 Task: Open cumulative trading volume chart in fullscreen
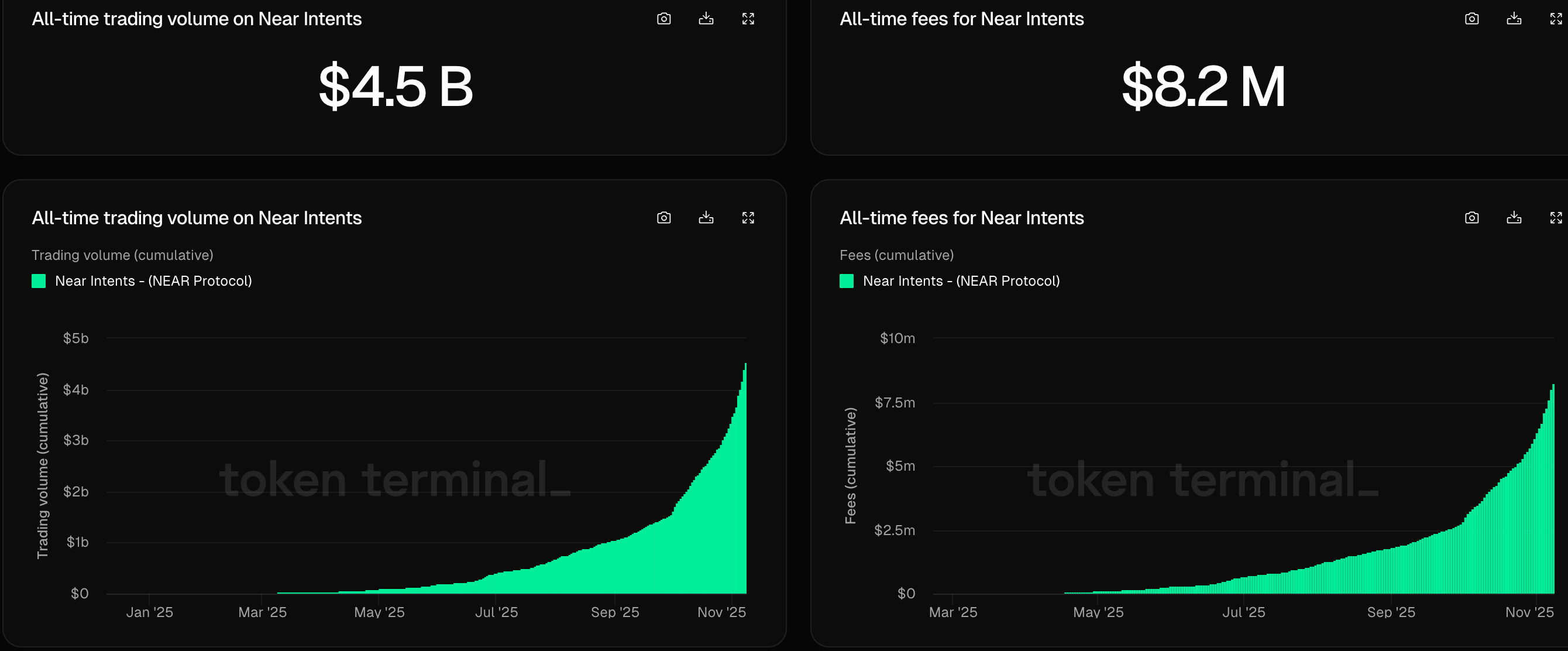click(x=748, y=217)
